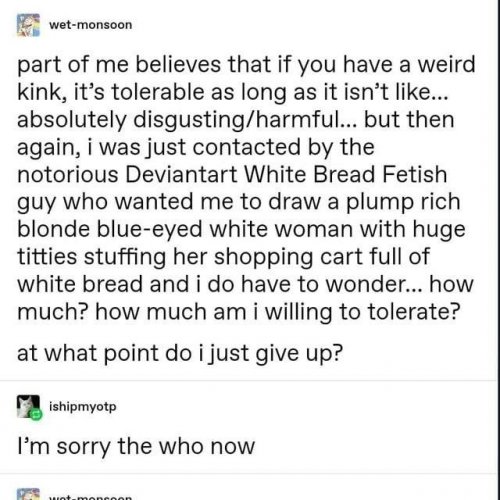Click the phrase "how much am i willing to tolerate?"

click(x=278, y=312)
